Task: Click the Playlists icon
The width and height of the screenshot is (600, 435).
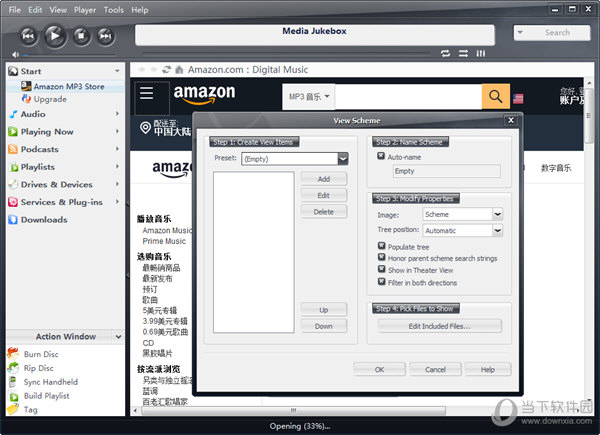Action: (x=14, y=167)
